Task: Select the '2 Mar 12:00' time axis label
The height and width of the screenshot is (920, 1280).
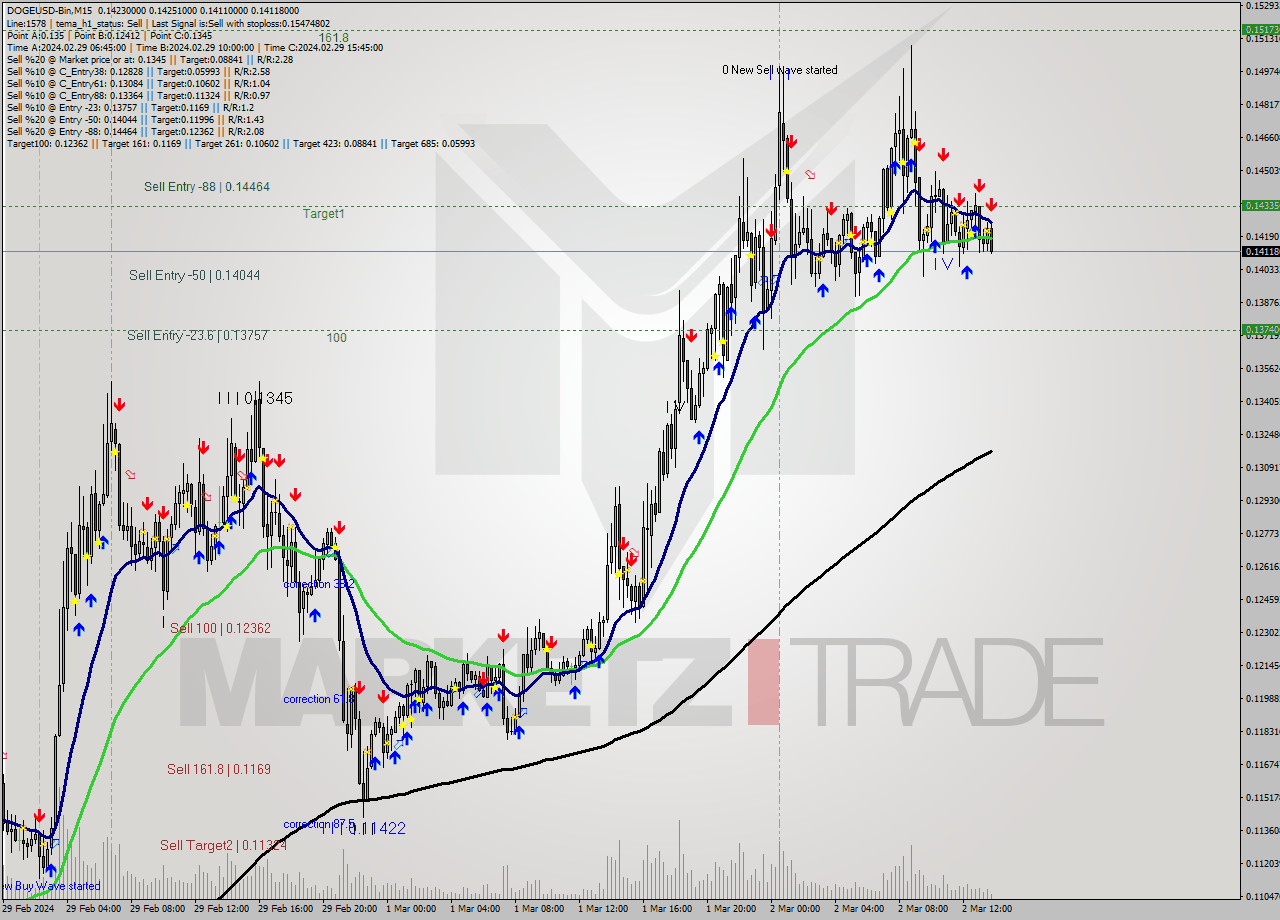Action: coord(986,909)
